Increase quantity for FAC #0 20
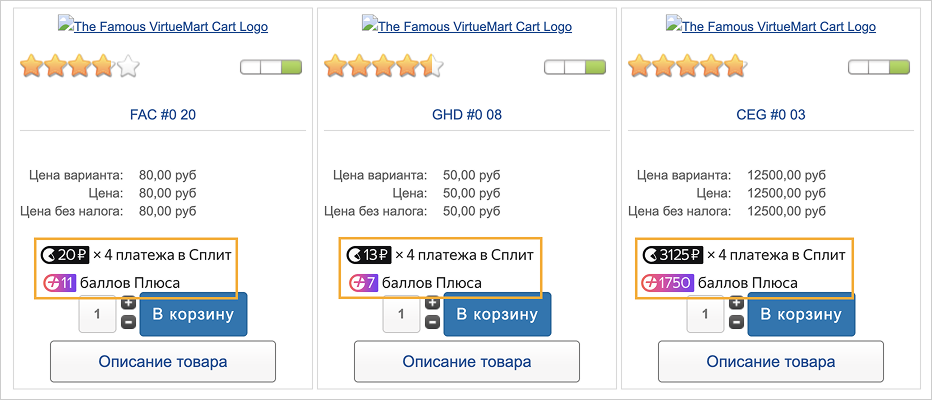Screen dimensions: 932x400 point(128,303)
